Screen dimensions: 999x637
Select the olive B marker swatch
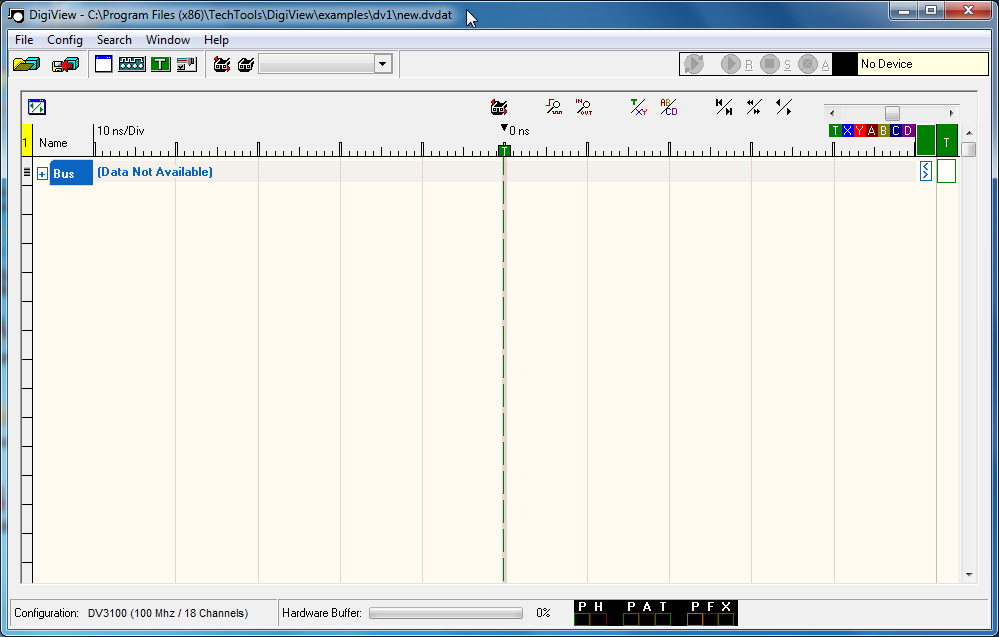point(884,131)
